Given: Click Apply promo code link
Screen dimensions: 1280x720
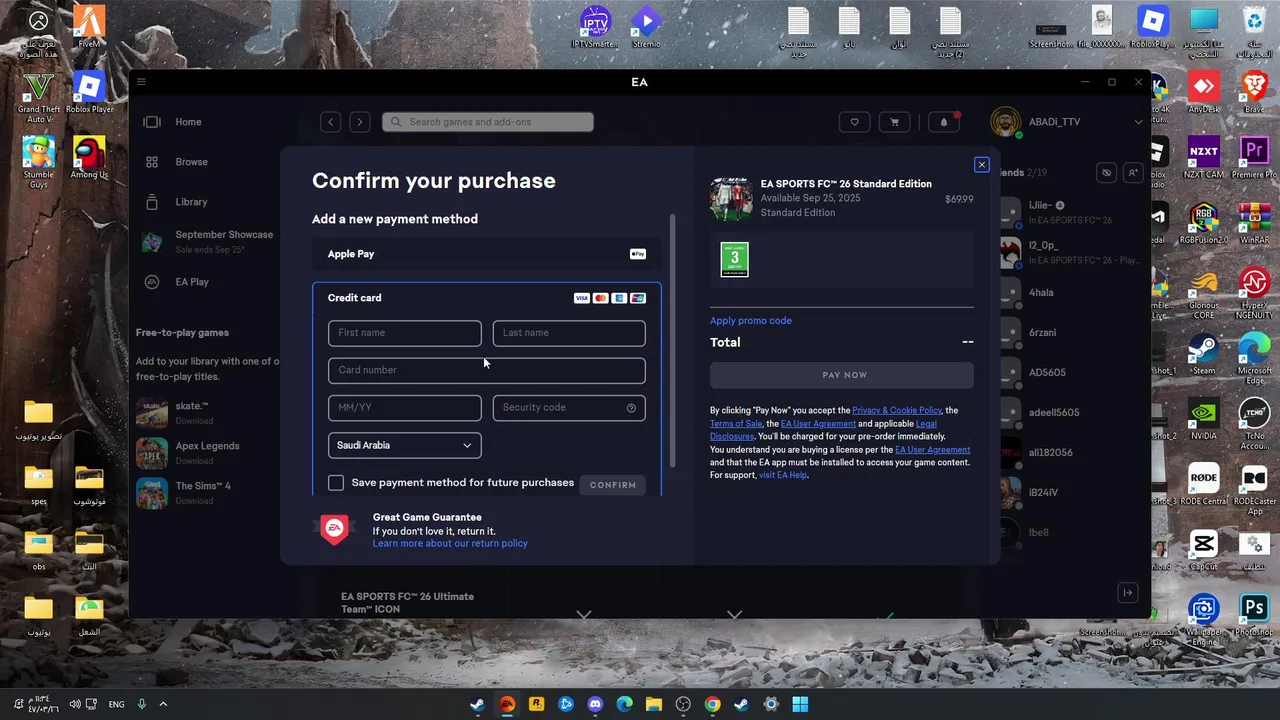Looking at the screenshot, I should point(751,321).
